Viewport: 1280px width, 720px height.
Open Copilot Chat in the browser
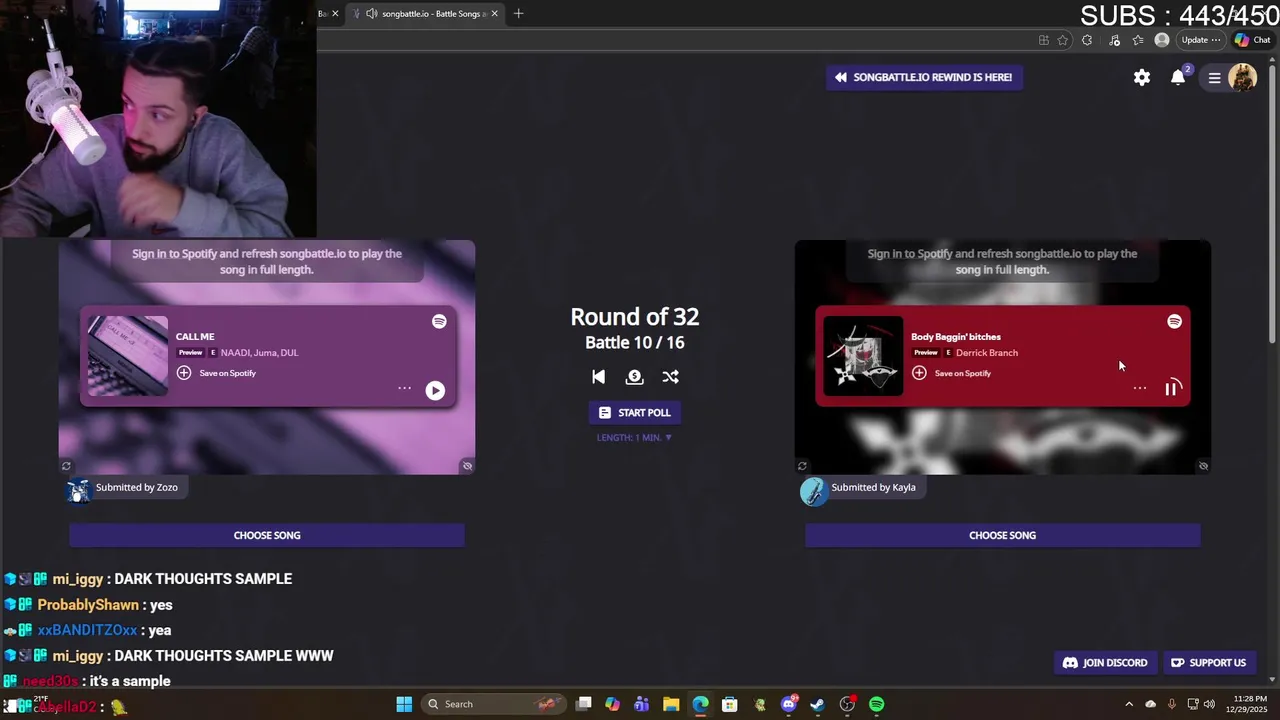tap(1252, 40)
